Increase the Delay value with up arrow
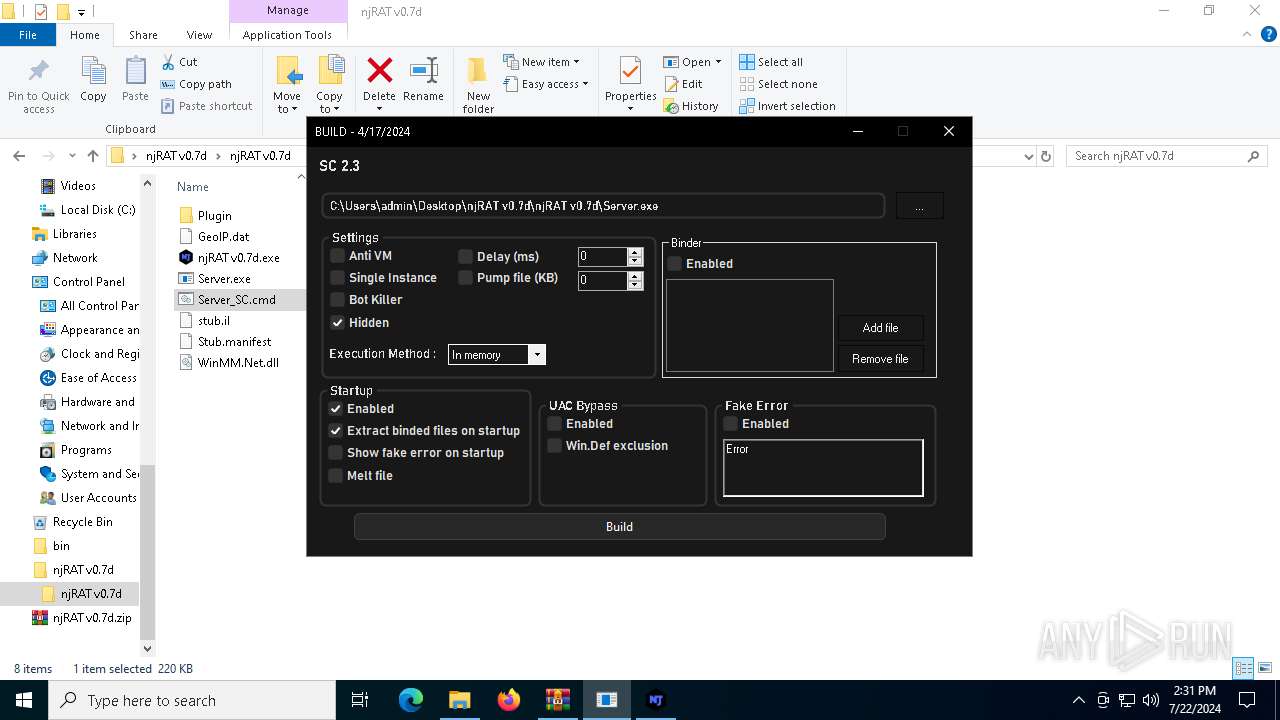Image resolution: width=1280 pixels, height=720 pixels. tap(635, 252)
